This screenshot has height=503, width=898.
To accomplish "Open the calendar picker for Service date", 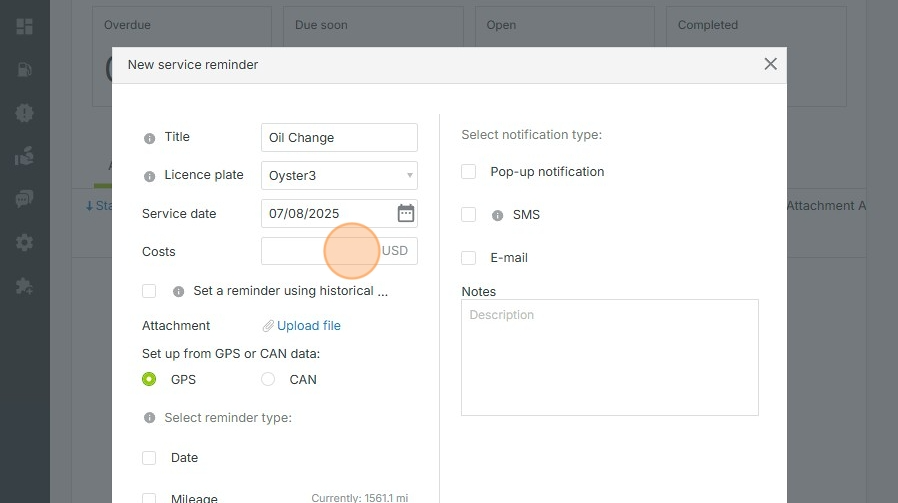I will click(x=405, y=213).
